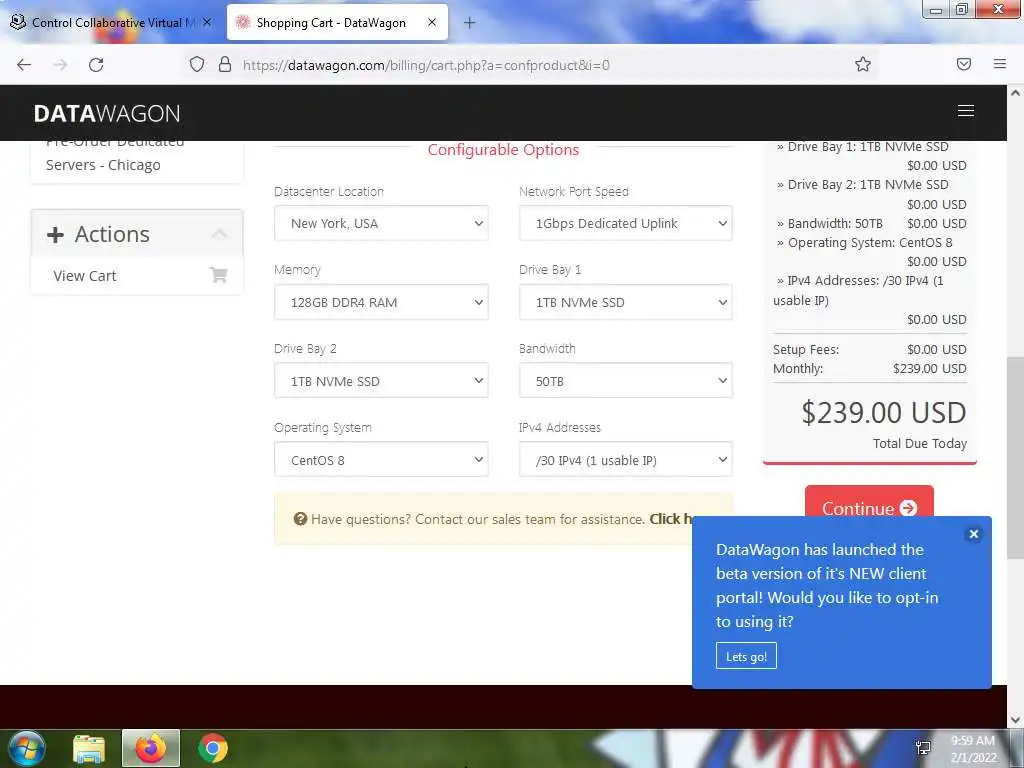Open the Datacenter Location dropdown

point(381,223)
